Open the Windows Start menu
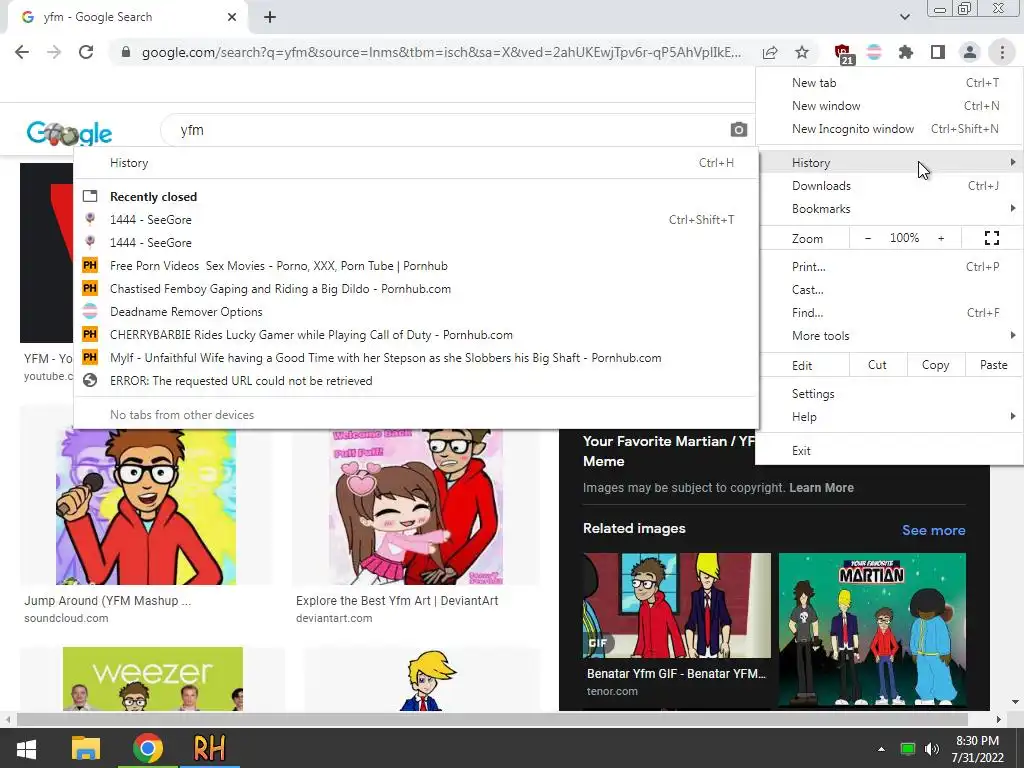Image resolution: width=1024 pixels, height=768 pixels. click(26, 748)
